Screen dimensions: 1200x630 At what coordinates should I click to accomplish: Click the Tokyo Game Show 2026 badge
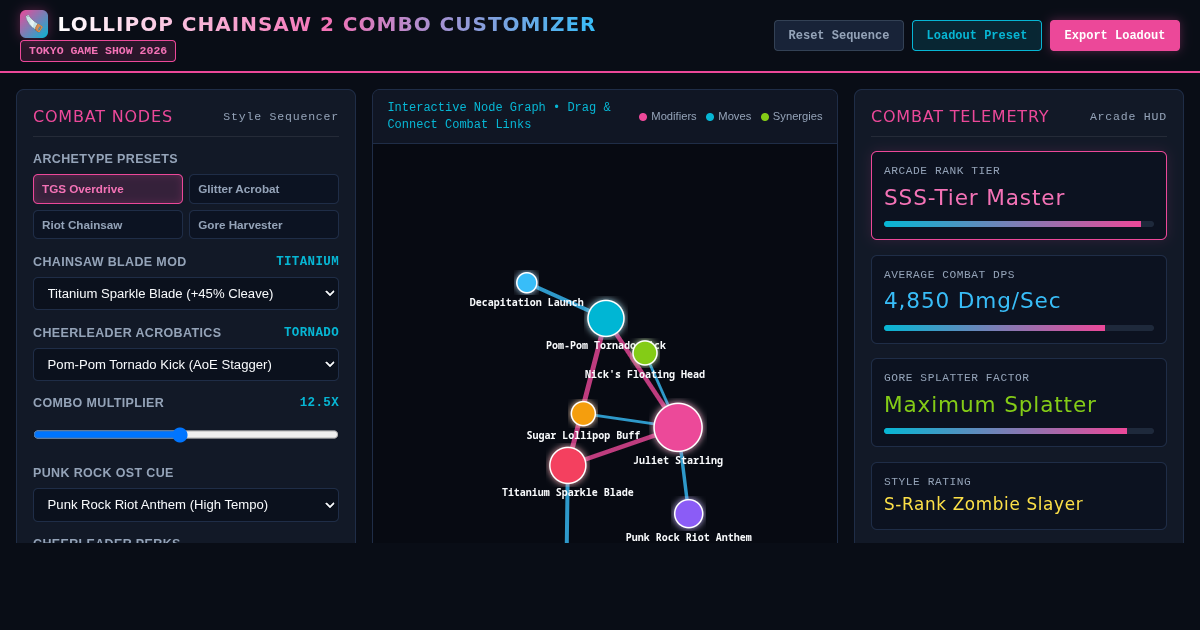98,51
